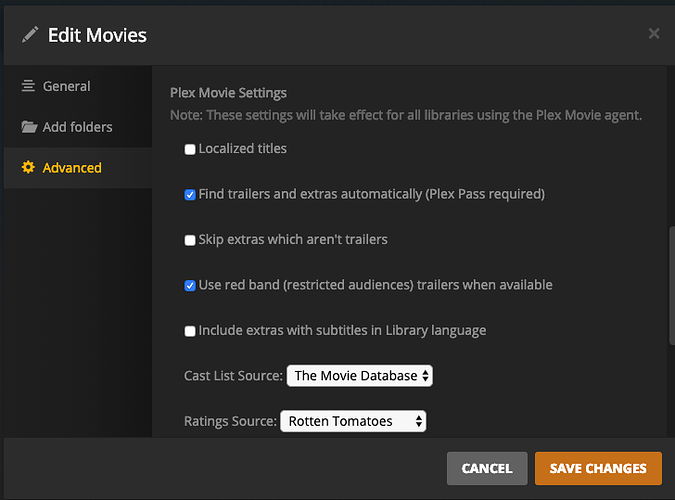Screen dimensions: 675x500
Task: Select the Advanced tab label
Action: coord(72,168)
